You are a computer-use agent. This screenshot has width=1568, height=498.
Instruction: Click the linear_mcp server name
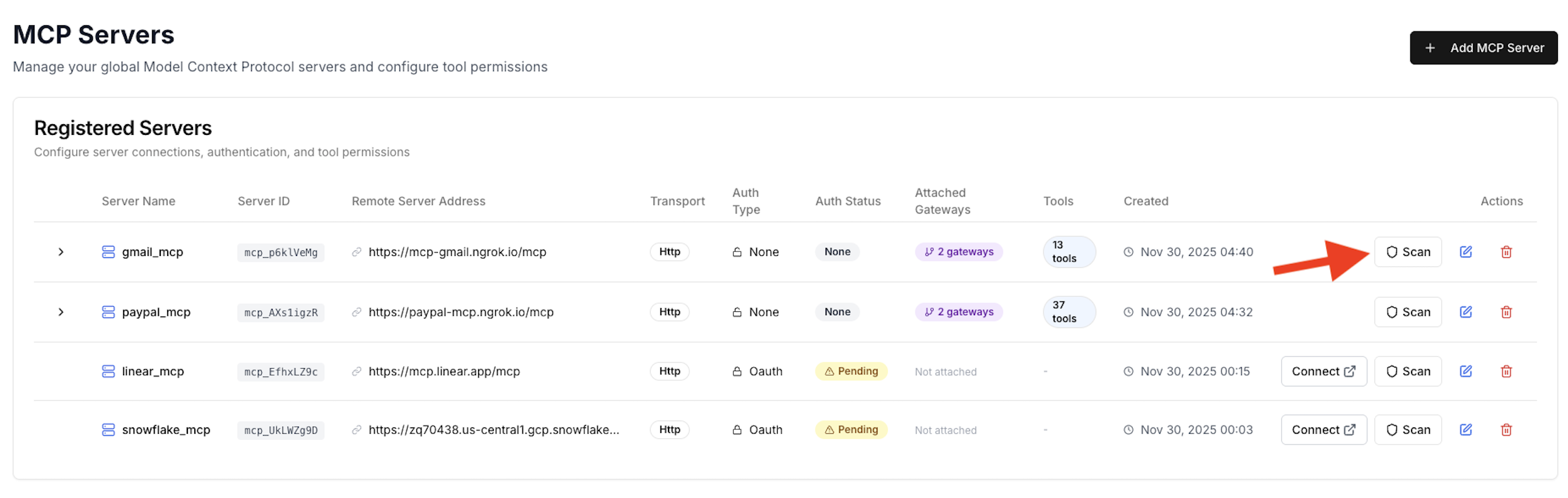[153, 371]
